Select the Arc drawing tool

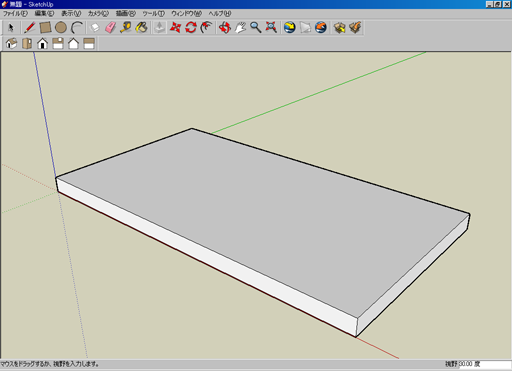point(77,27)
